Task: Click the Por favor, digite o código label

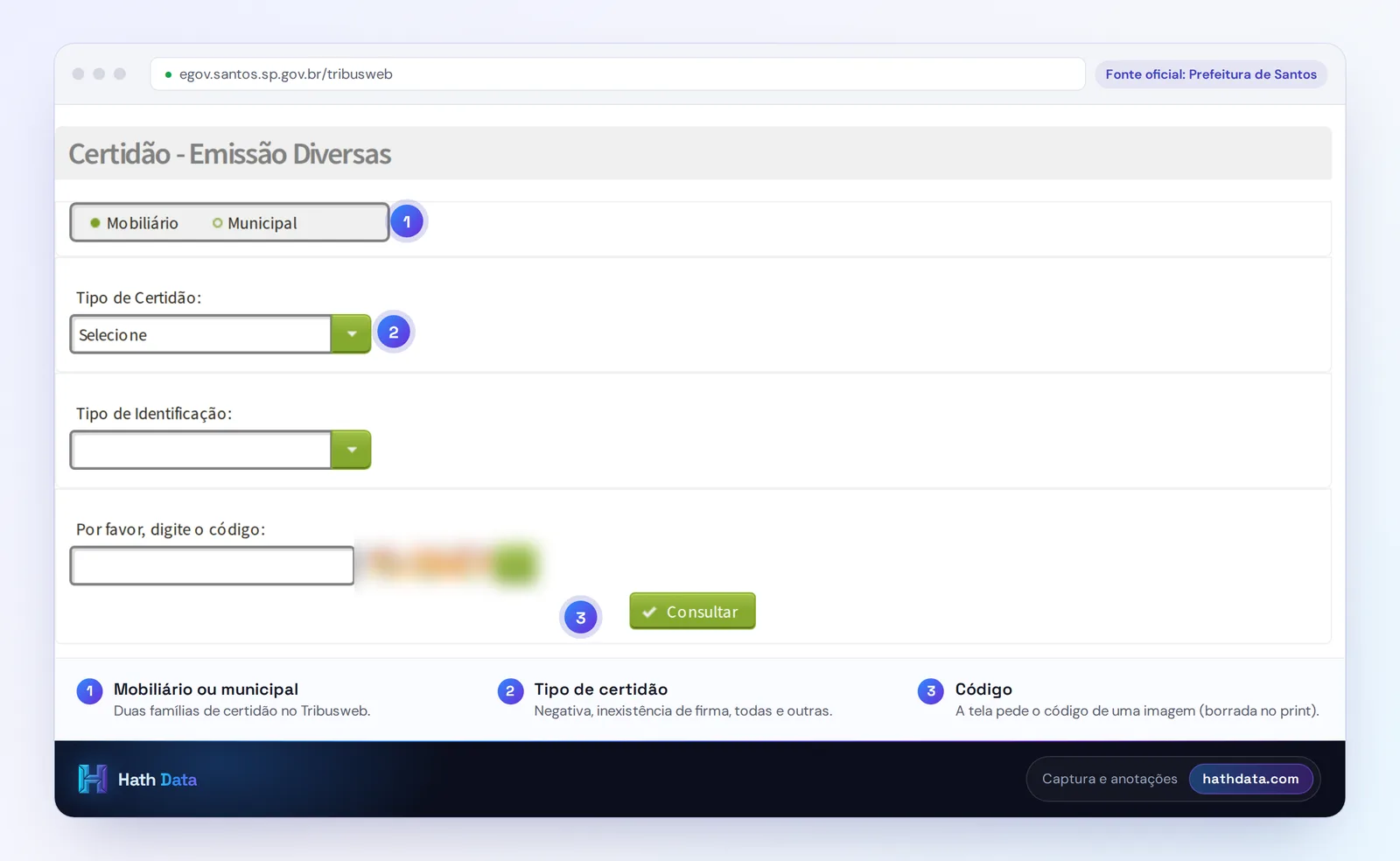Action: [171, 529]
